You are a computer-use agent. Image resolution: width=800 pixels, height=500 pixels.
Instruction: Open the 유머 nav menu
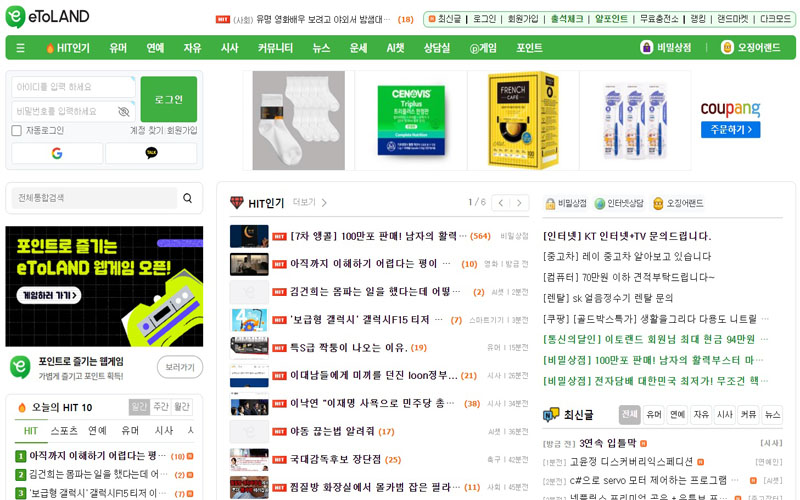[118, 48]
